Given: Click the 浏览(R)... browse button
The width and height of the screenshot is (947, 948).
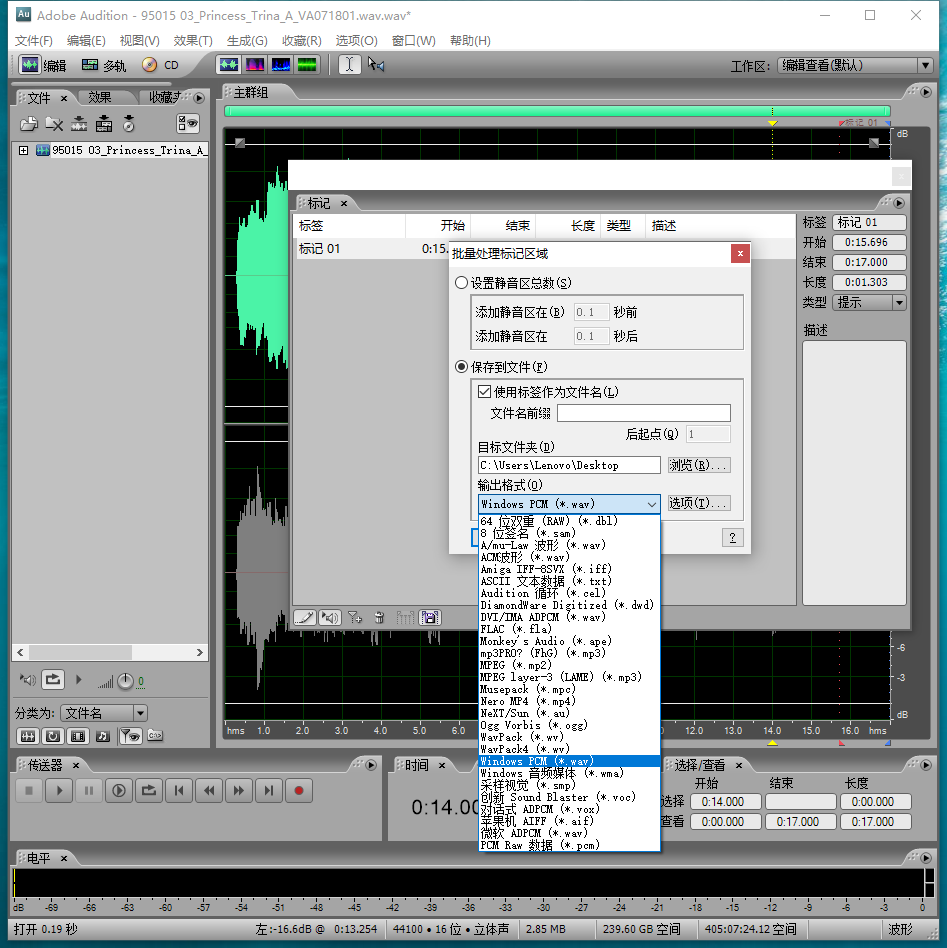Looking at the screenshot, I should coord(698,465).
